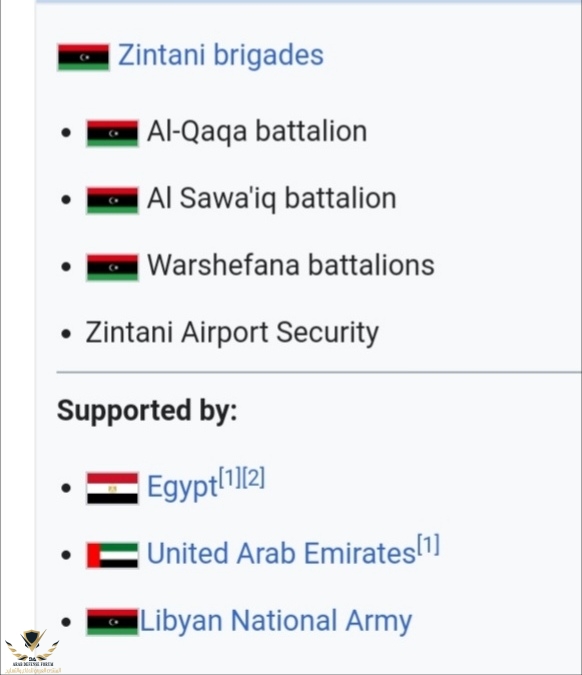The height and width of the screenshot is (675, 582).
Task: Click the flag next to Warshefana battalions
Action: click(x=112, y=267)
